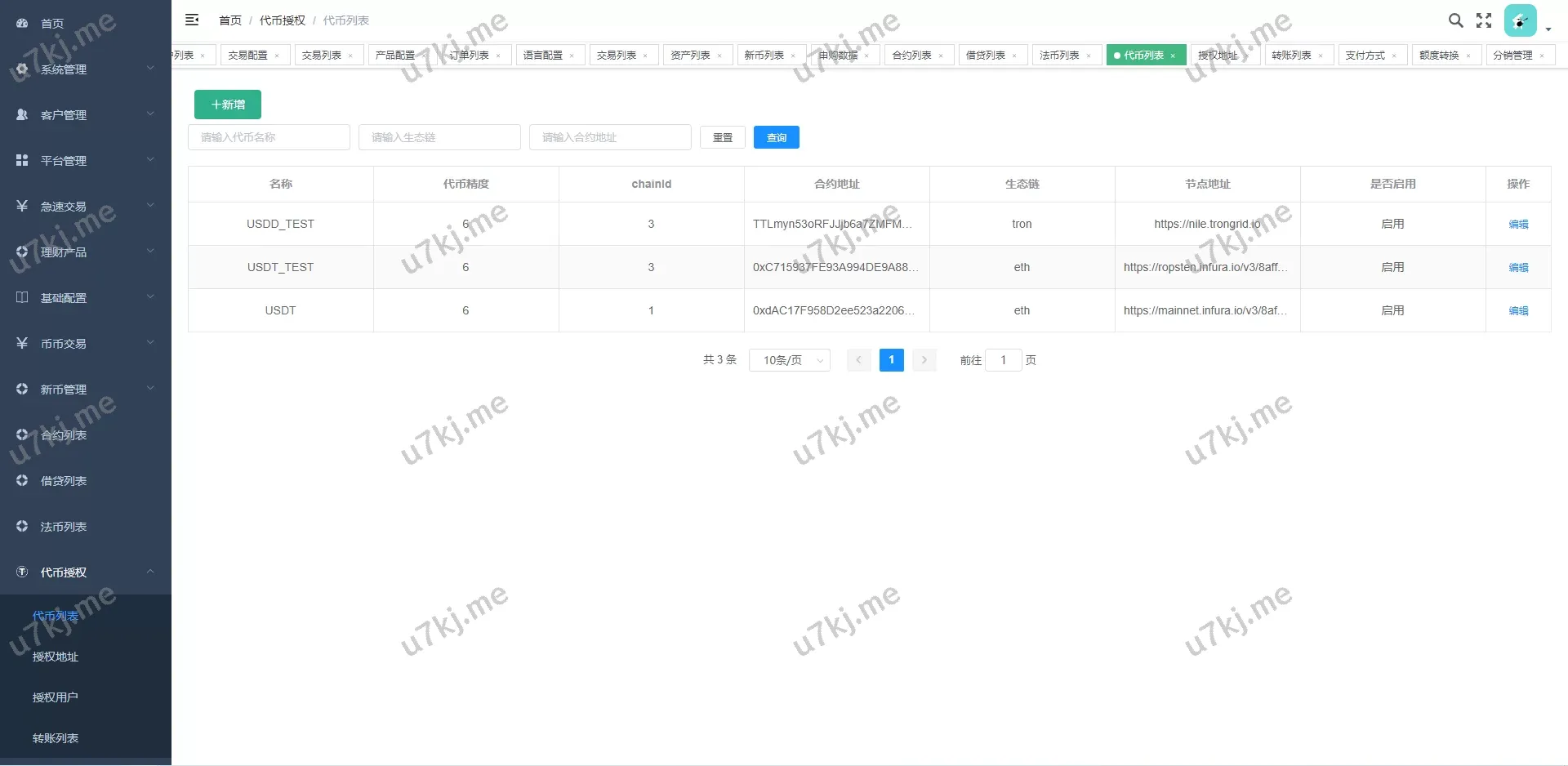1568x766 pixels.
Task: Open search using the magnifier icon
Action: [x=1455, y=20]
